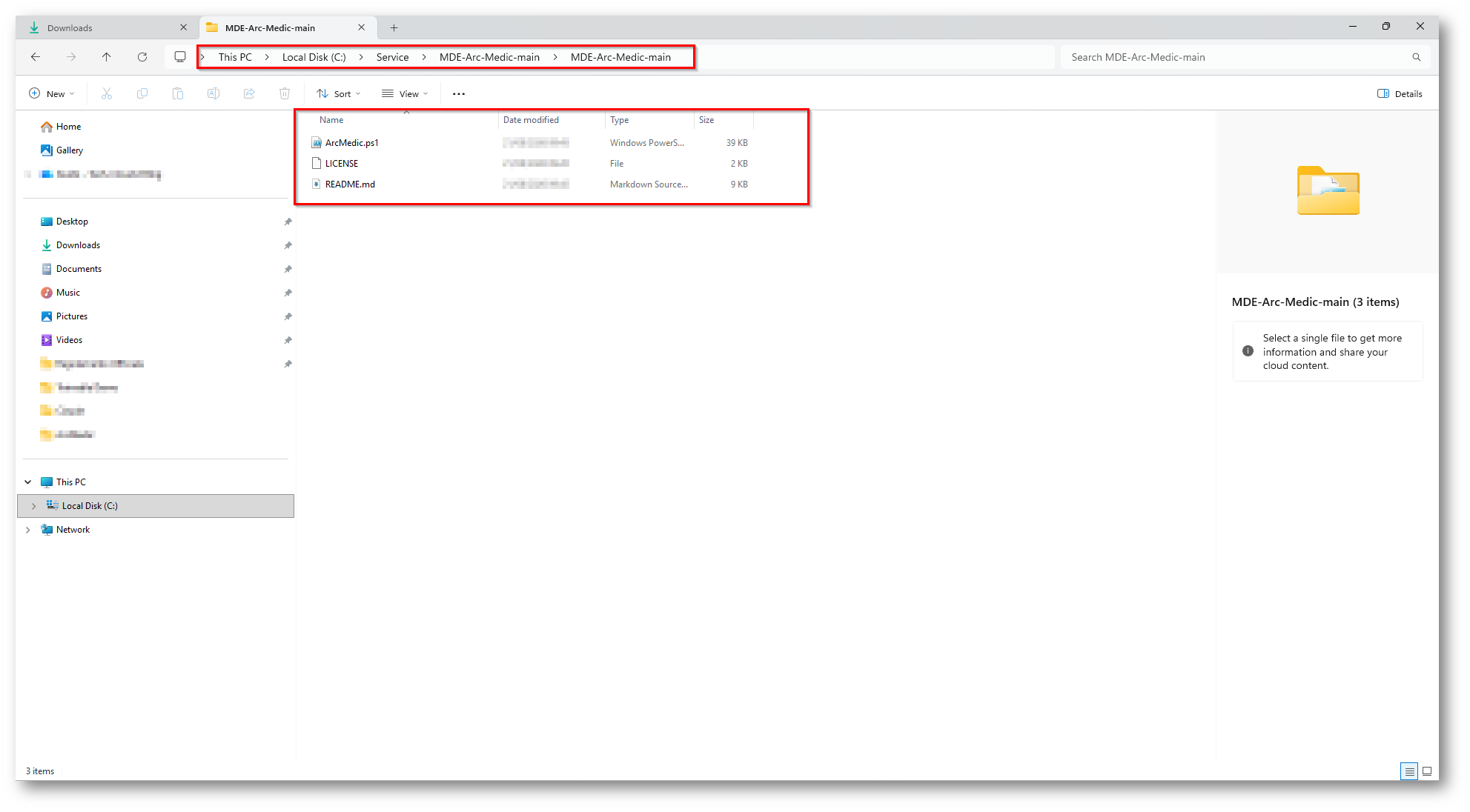The width and height of the screenshot is (1470, 812).
Task: Click the Forward navigation arrow
Action: point(71,57)
